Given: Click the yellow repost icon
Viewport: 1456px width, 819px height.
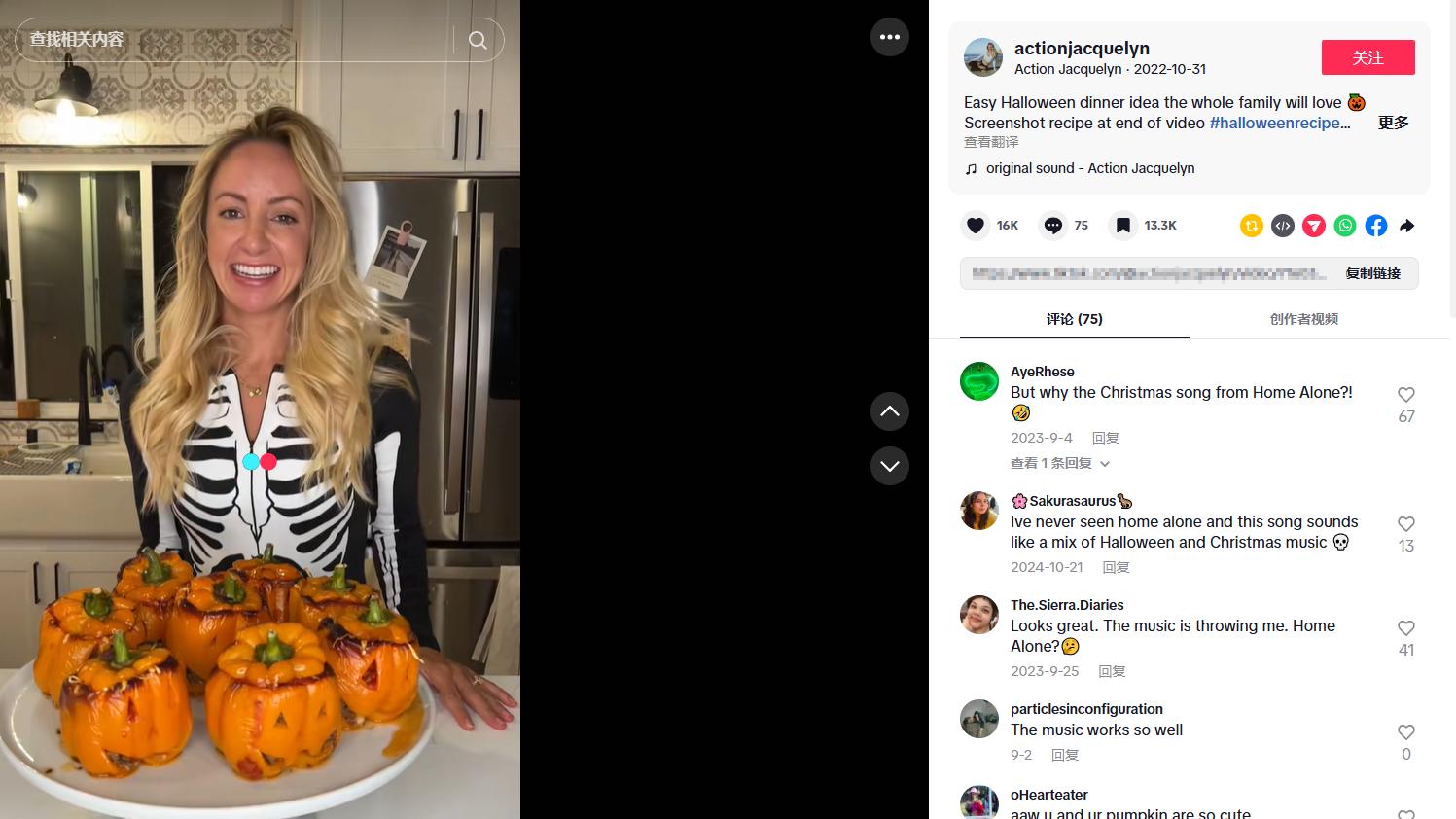Looking at the screenshot, I should coord(1252,226).
